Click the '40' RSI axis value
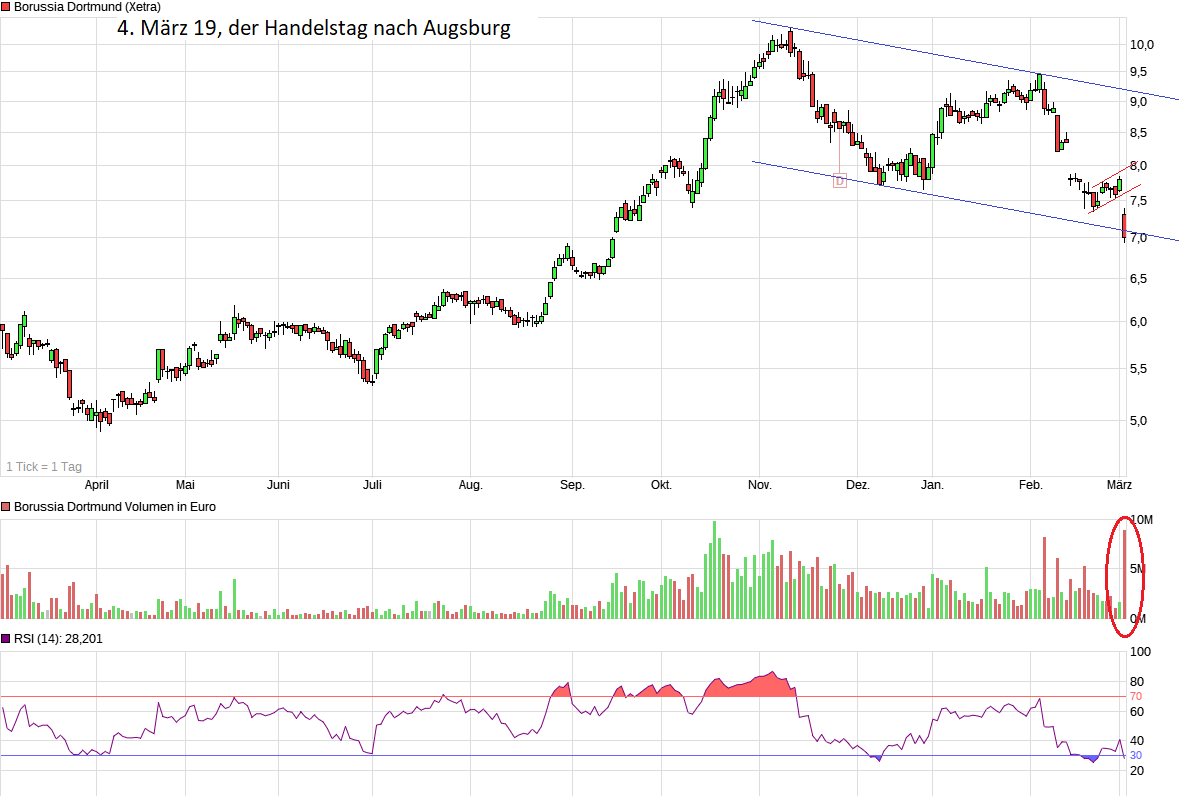 (x=1137, y=741)
